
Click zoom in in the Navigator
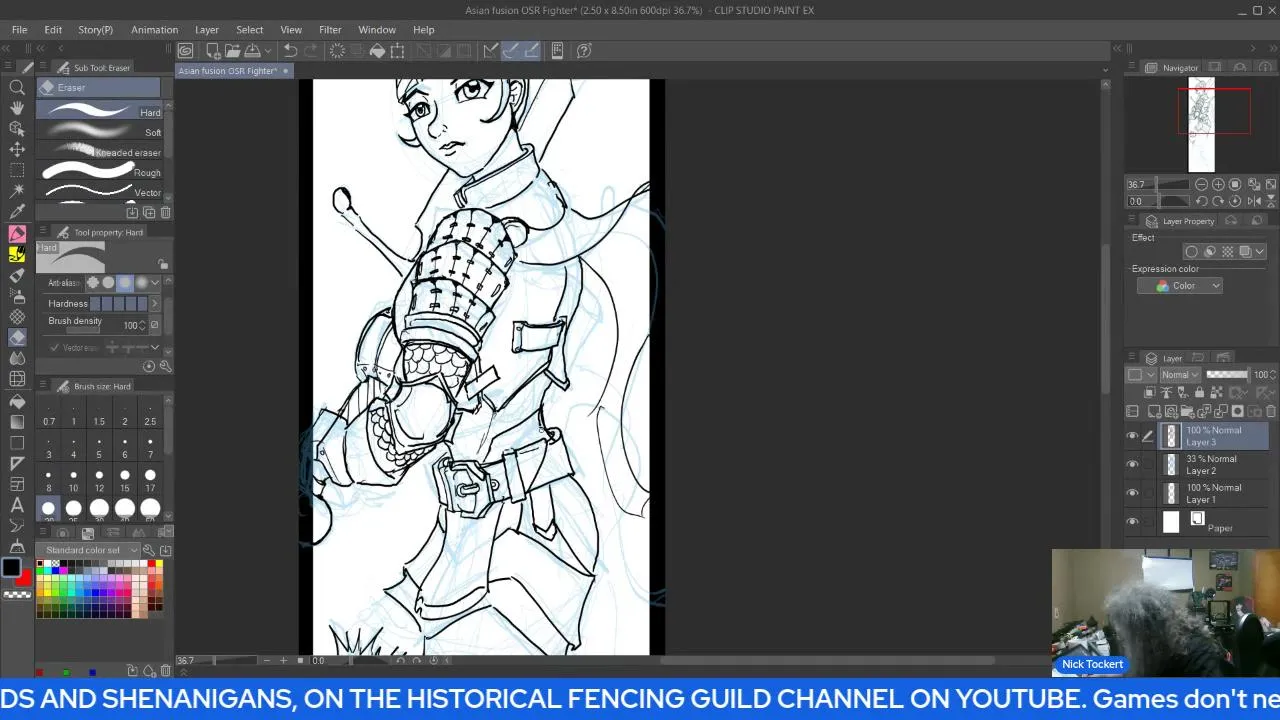(1218, 184)
